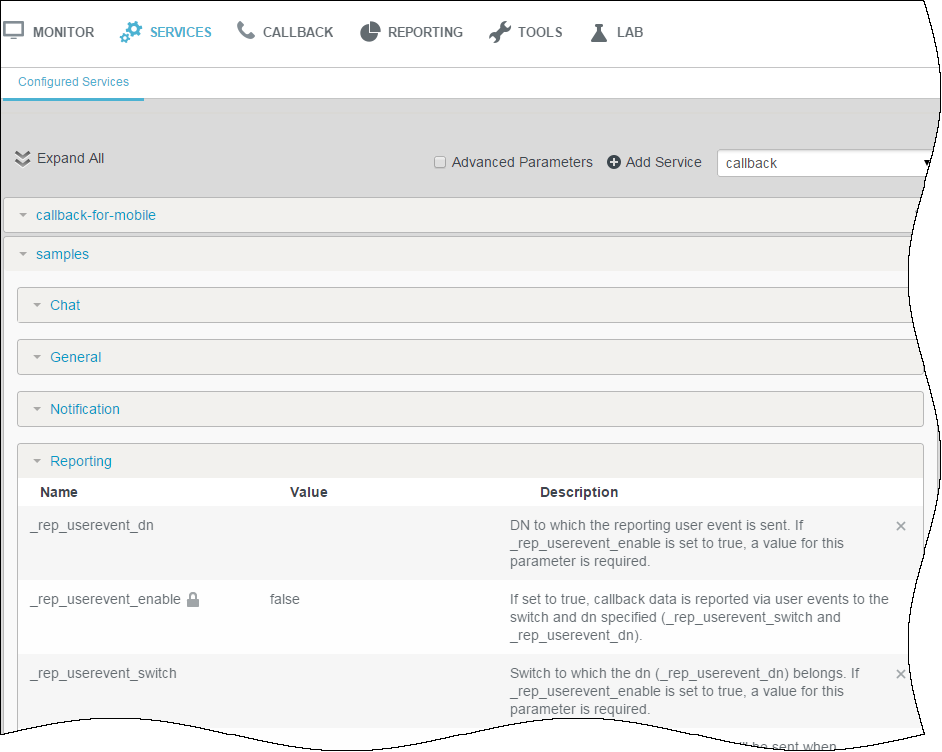The width and height of the screenshot is (942, 752).
Task: Expand the callback-for-mobile service
Action: click(95, 215)
